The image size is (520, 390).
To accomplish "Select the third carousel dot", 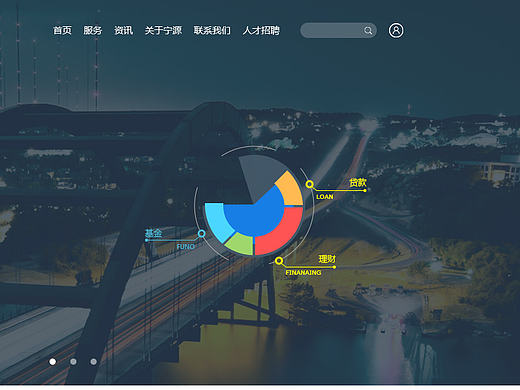I will (94, 362).
